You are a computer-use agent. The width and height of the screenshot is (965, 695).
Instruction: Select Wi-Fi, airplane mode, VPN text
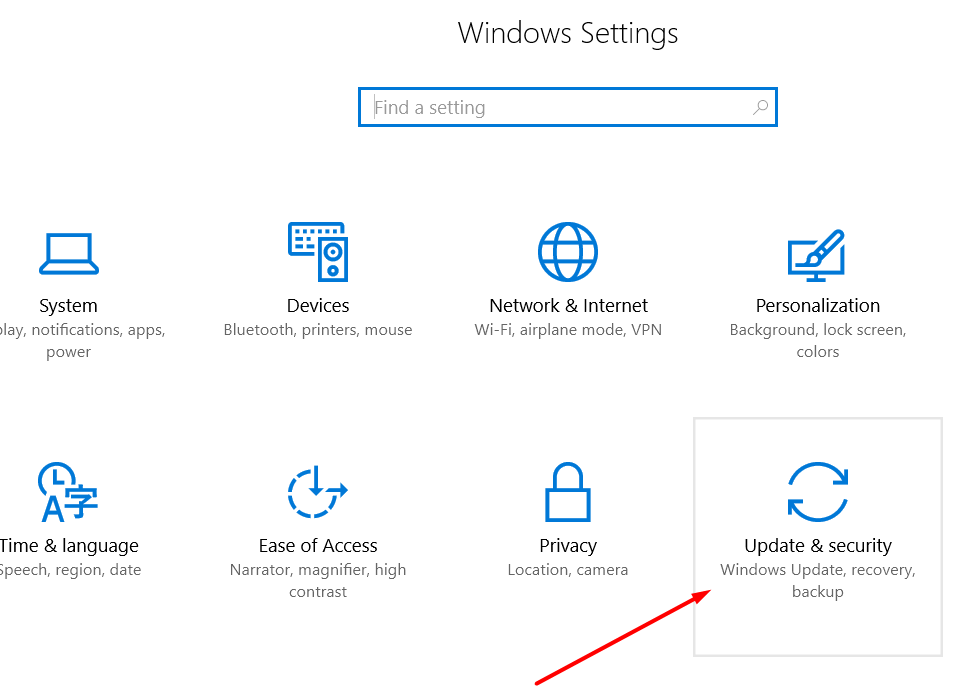[567, 329]
